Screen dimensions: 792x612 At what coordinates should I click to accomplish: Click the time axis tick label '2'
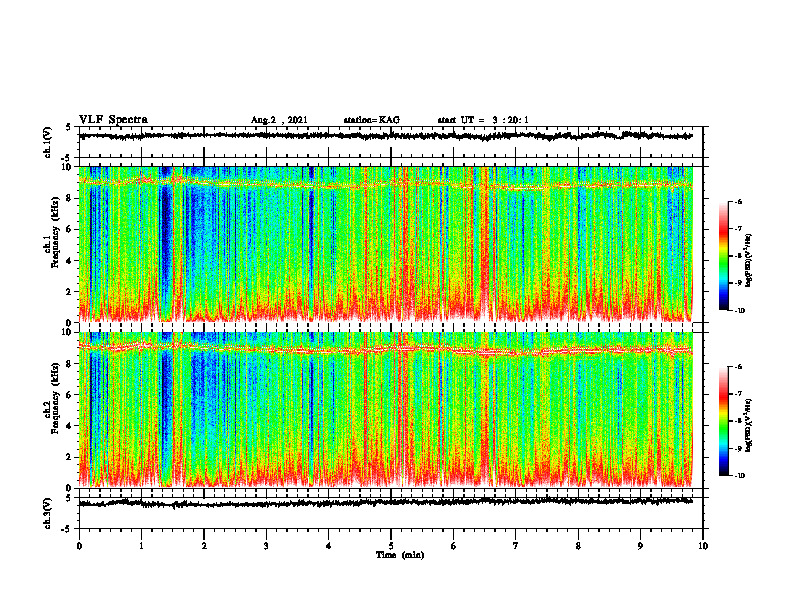pyautogui.click(x=204, y=546)
